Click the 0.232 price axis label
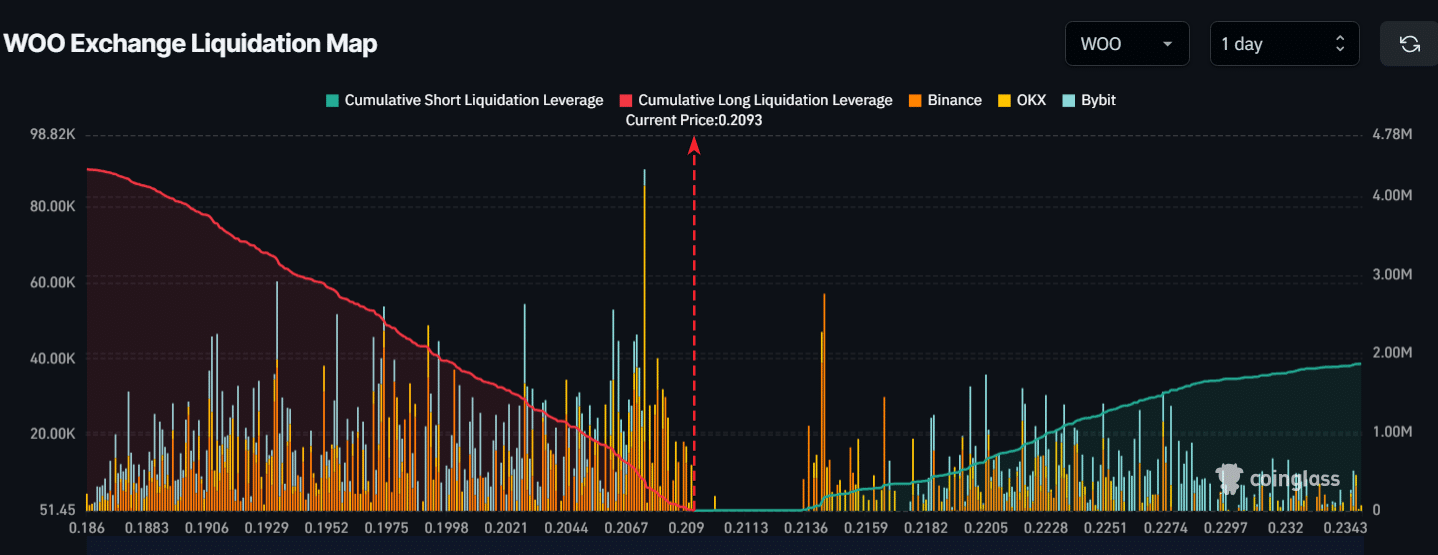 1286,527
